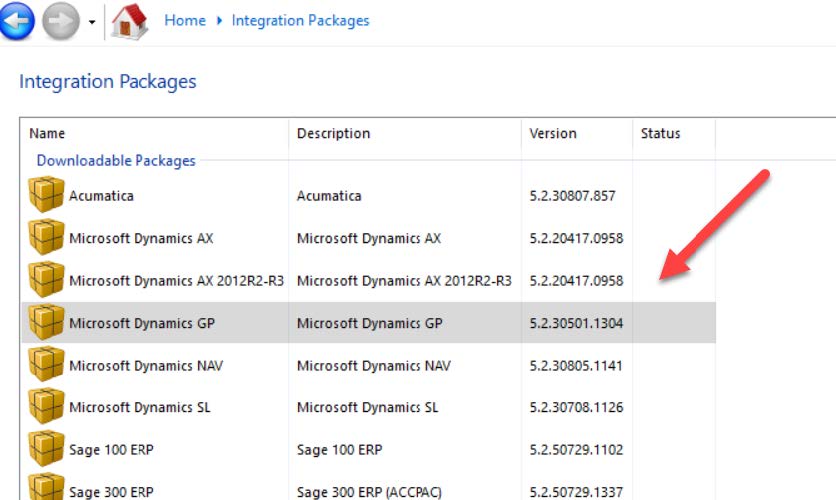Click the Home house icon
The height and width of the screenshot is (500, 836).
[129, 21]
